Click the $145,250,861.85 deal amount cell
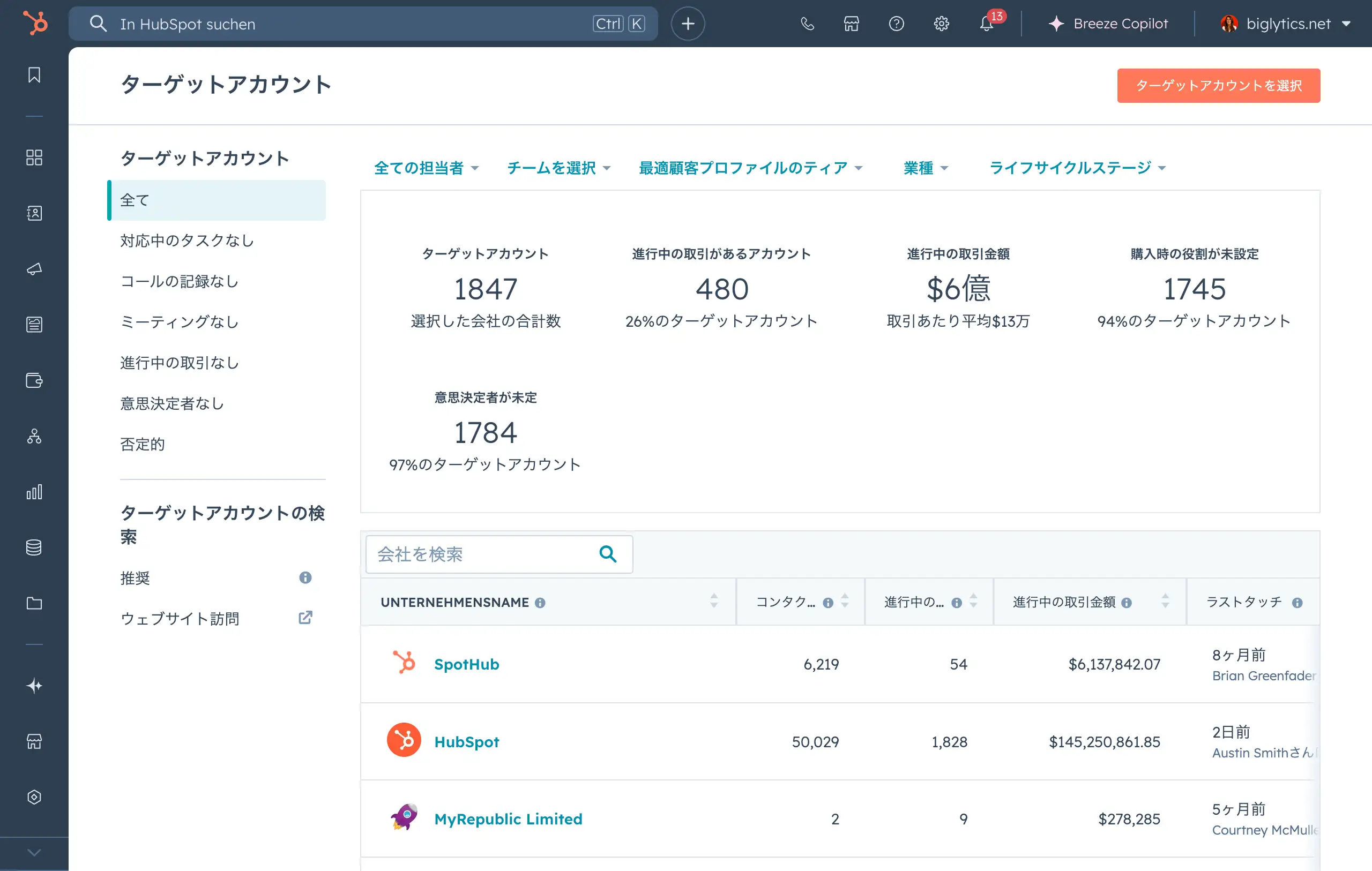The image size is (1372, 871). [1104, 742]
